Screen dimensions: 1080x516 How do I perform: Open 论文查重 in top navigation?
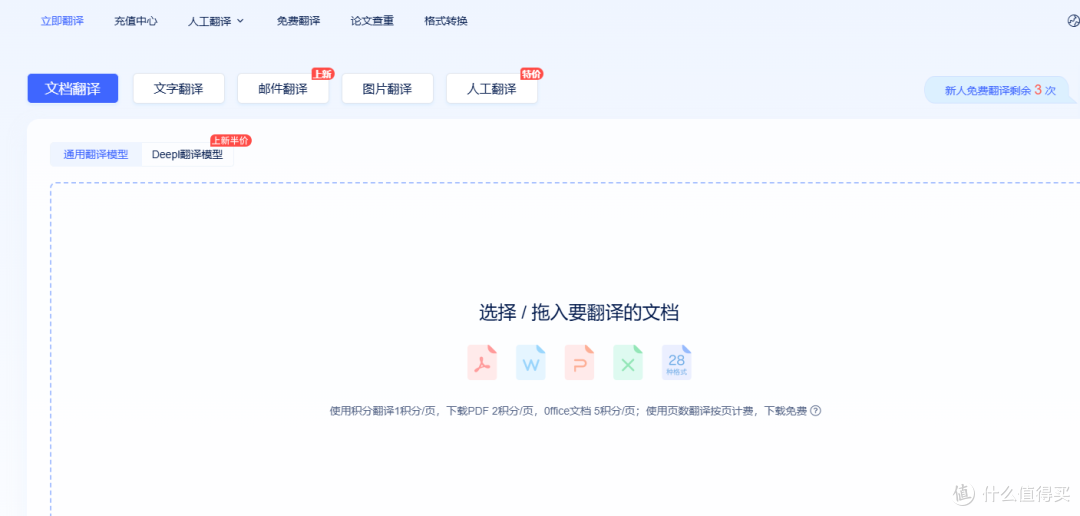pos(372,21)
